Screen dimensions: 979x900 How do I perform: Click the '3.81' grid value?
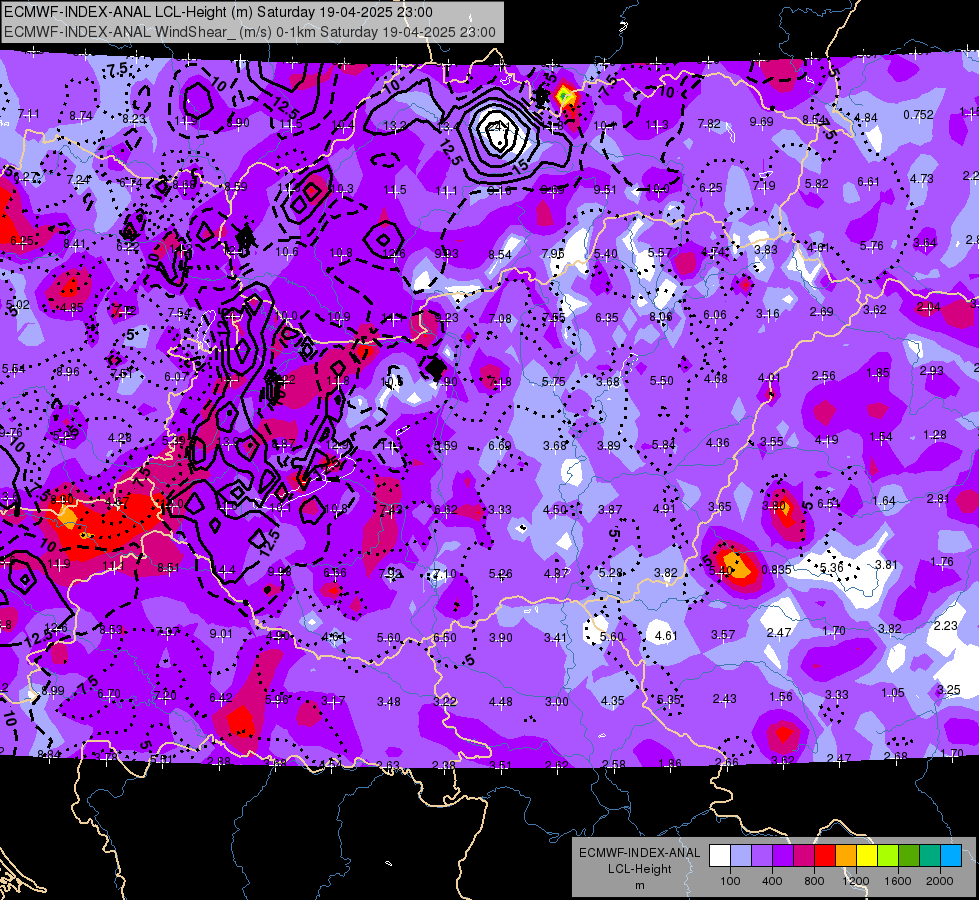click(x=887, y=565)
